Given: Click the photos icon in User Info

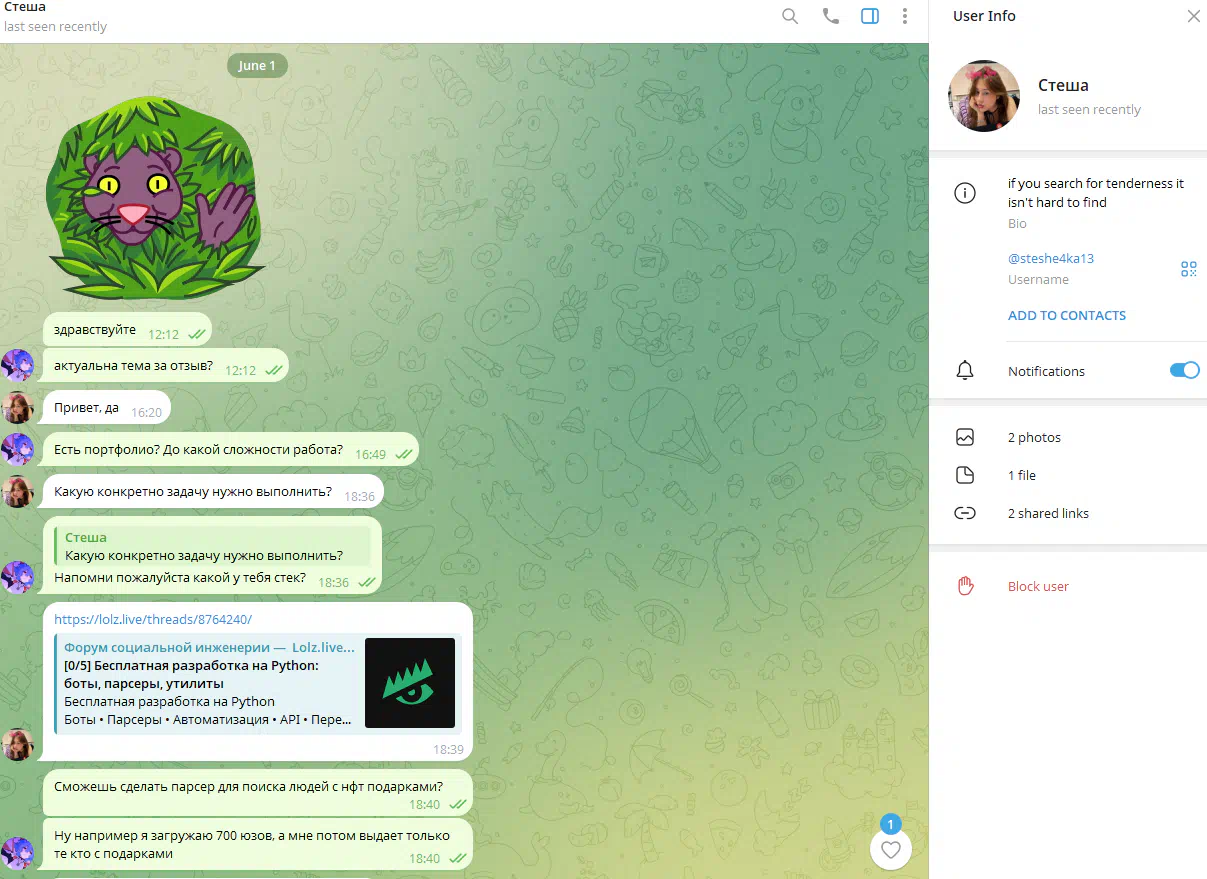Looking at the screenshot, I should [965, 437].
